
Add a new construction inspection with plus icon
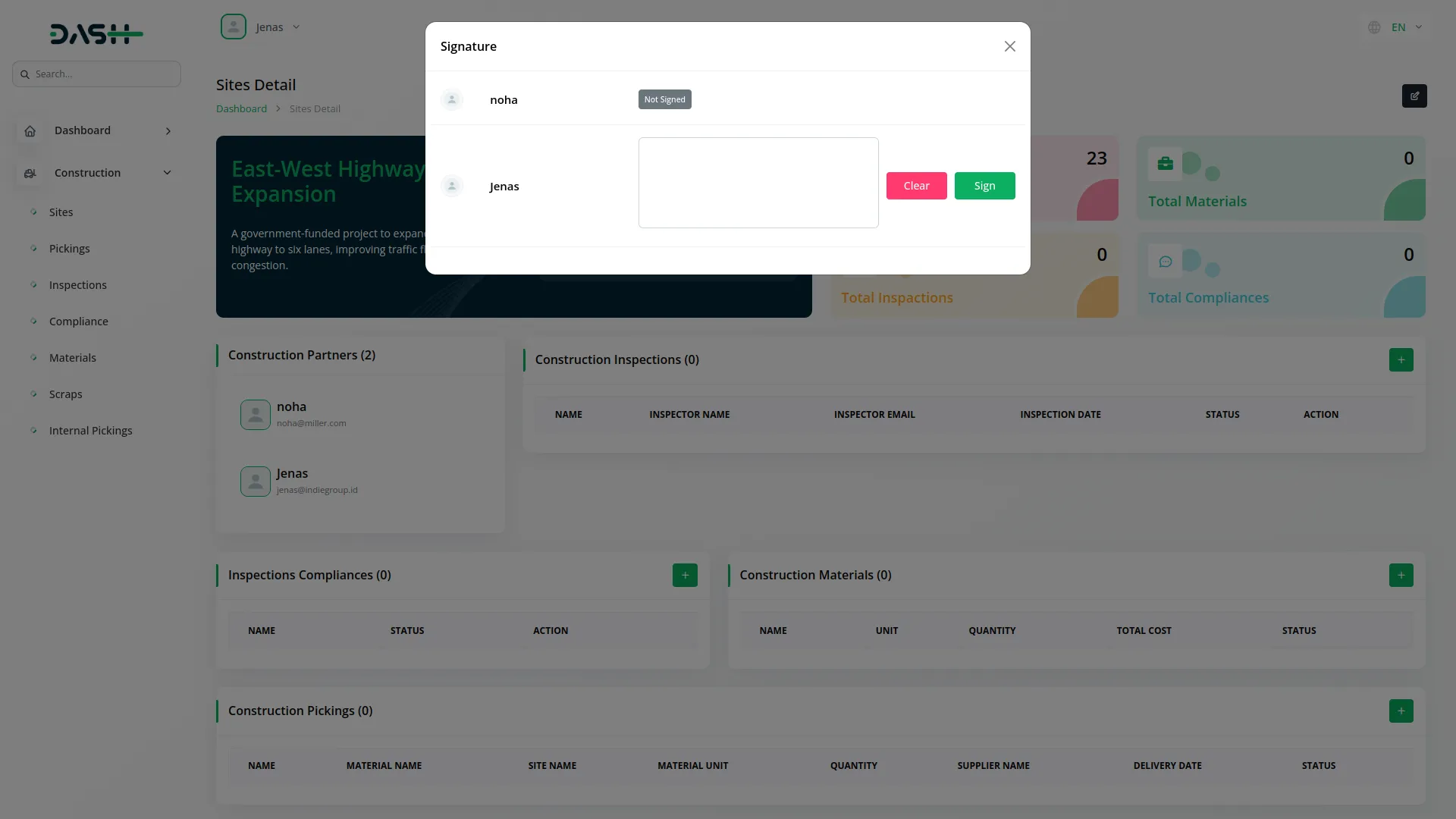pos(1401,359)
